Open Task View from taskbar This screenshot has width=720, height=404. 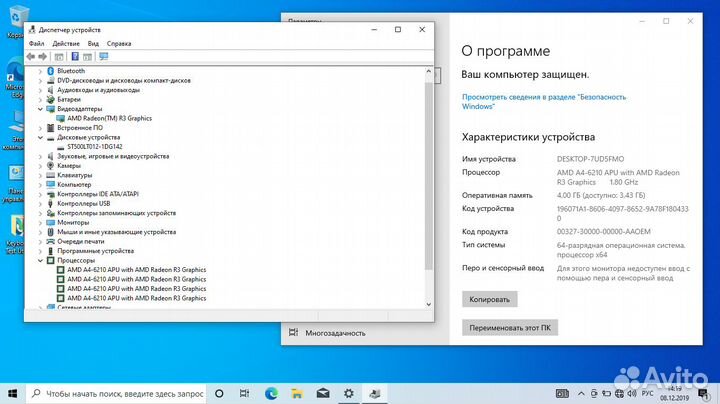pyautogui.click(x=244, y=393)
